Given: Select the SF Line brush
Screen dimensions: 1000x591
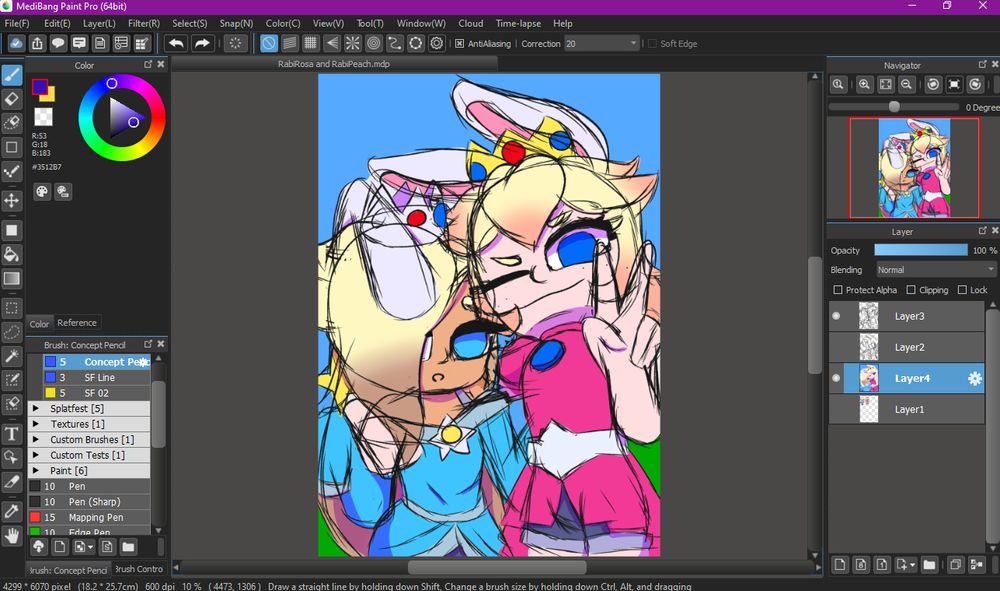Looking at the screenshot, I should [97, 377].
